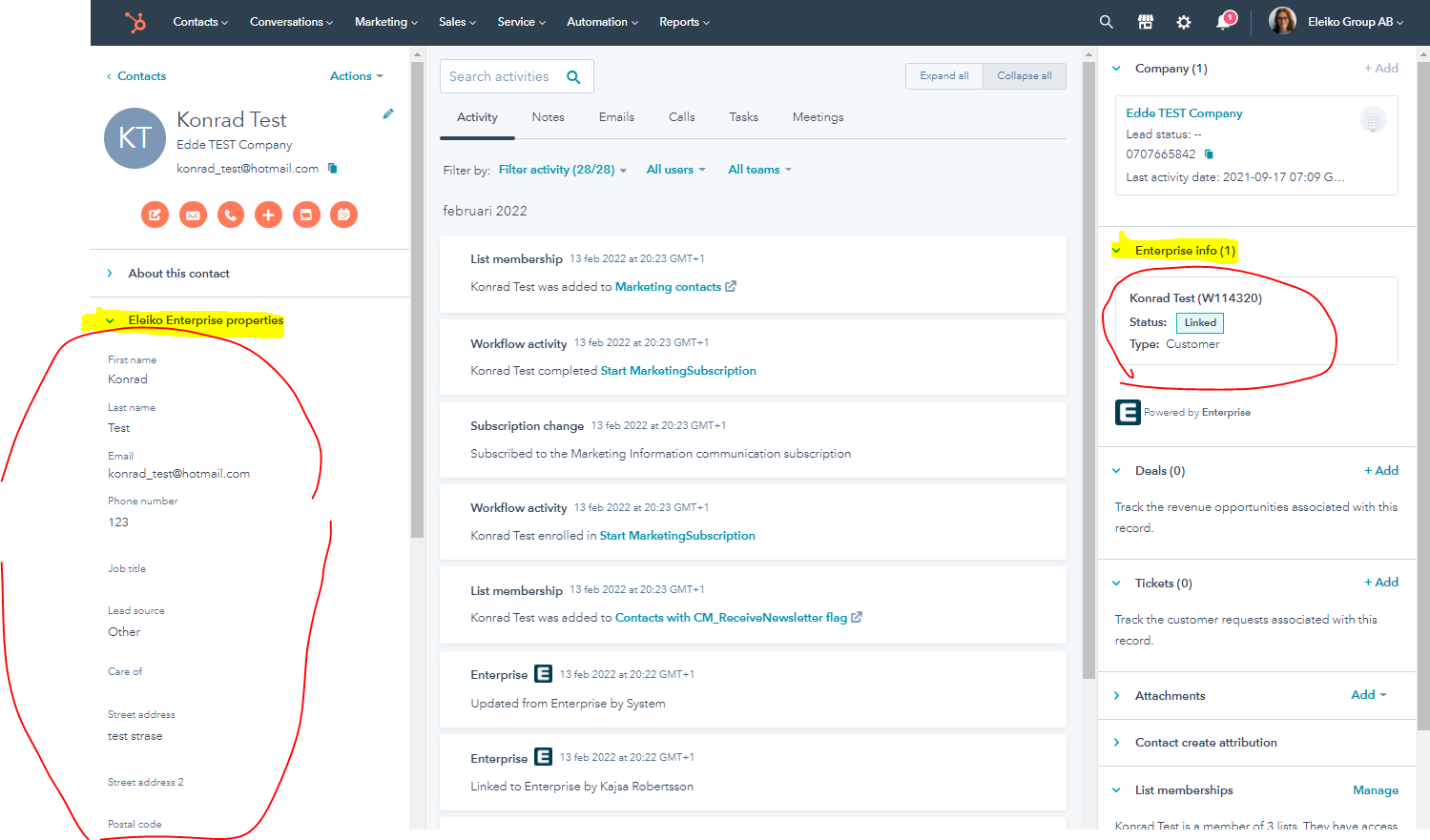The image size is (1430, 840).
Task: Click the create note icon button
Action: point(155,215)
